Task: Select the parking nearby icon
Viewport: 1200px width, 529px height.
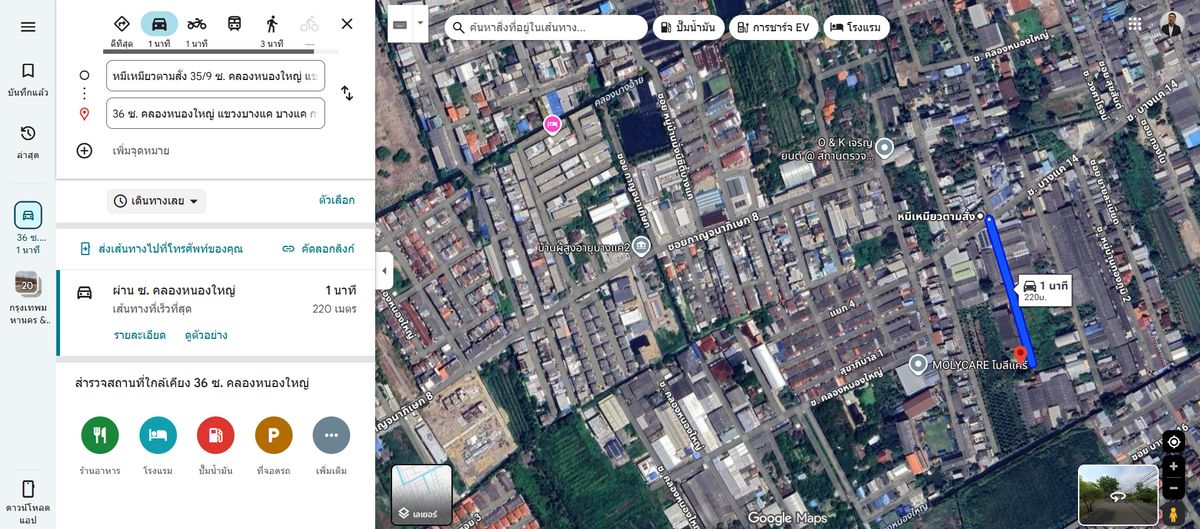Action: tap(273, 435)
